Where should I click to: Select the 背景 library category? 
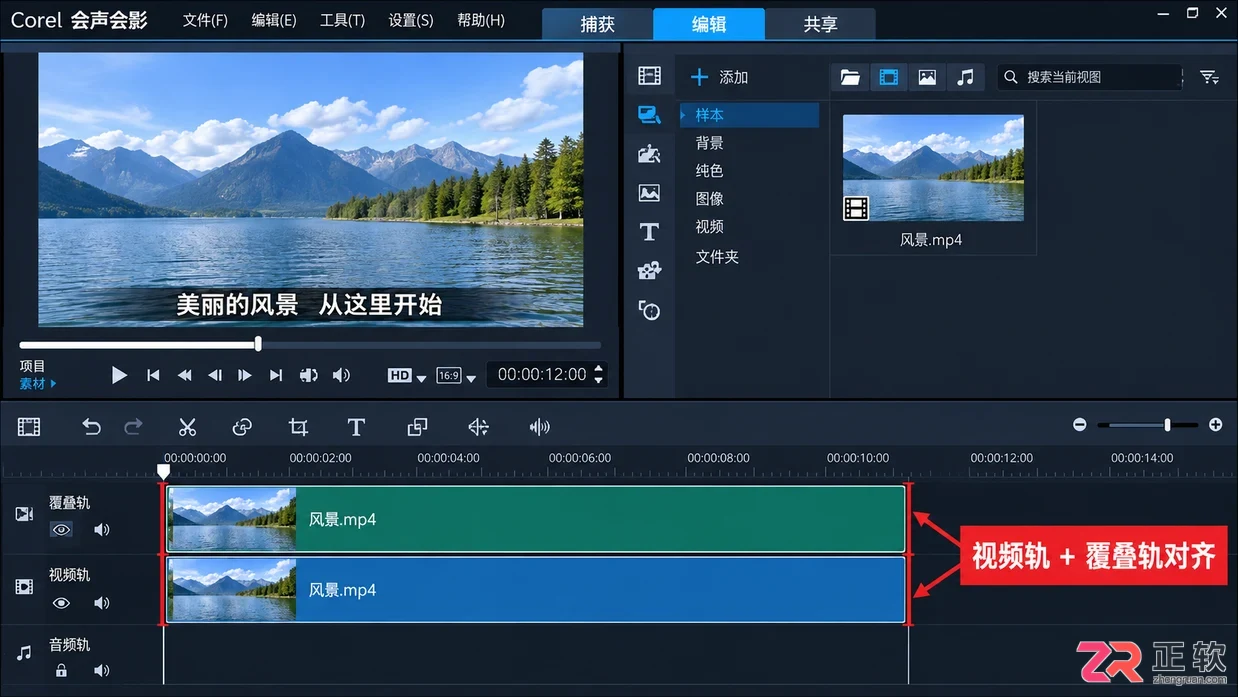(x=710, y=143)
